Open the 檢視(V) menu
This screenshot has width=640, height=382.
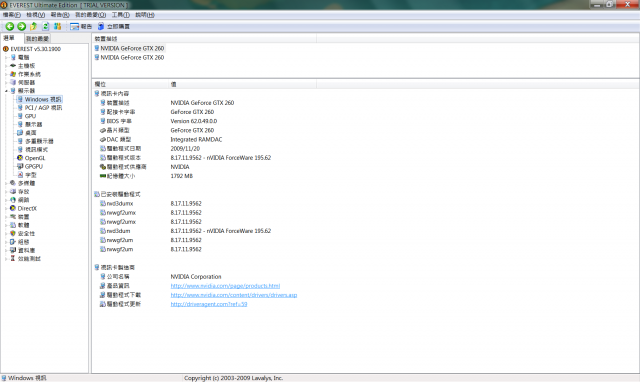tap(36, 15)
